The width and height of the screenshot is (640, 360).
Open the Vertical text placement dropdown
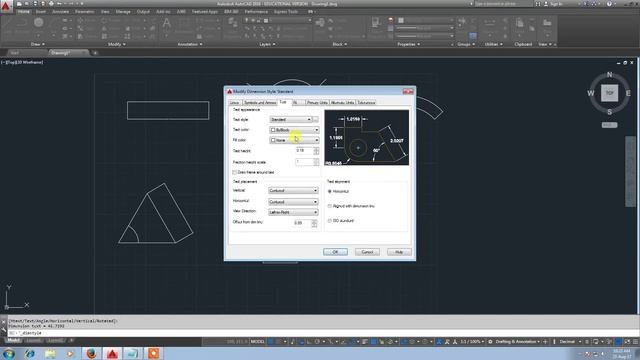click(x=293, y=191)
